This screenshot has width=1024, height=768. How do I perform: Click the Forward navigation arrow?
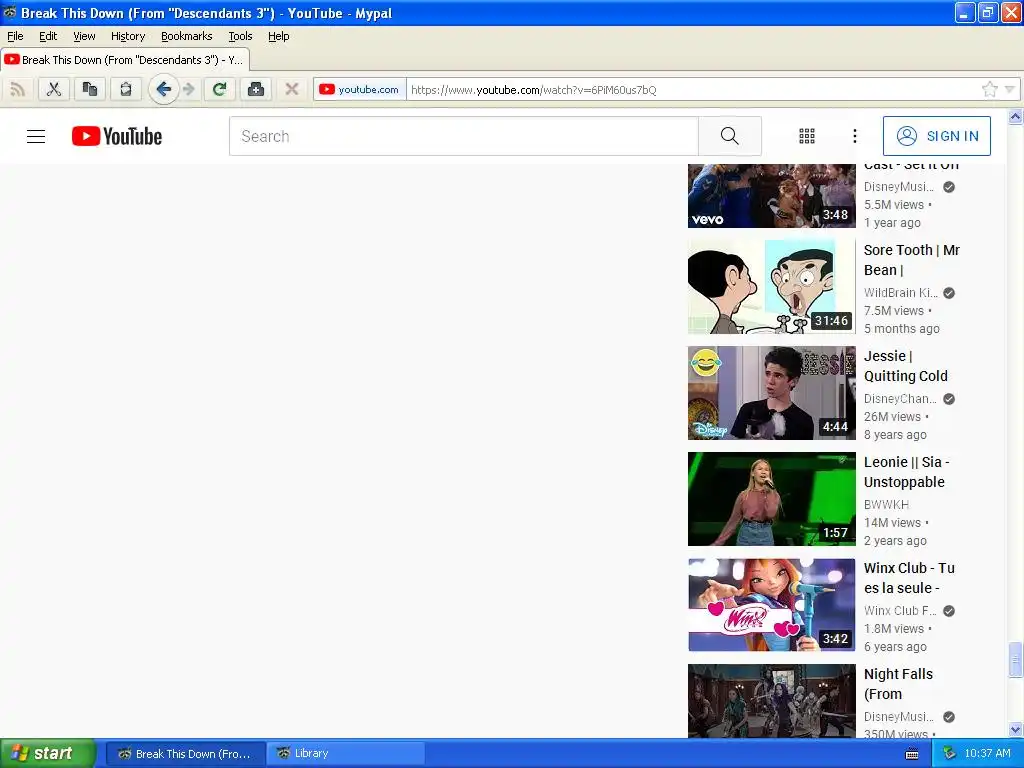pyautogui.click(x=189, y=89)
